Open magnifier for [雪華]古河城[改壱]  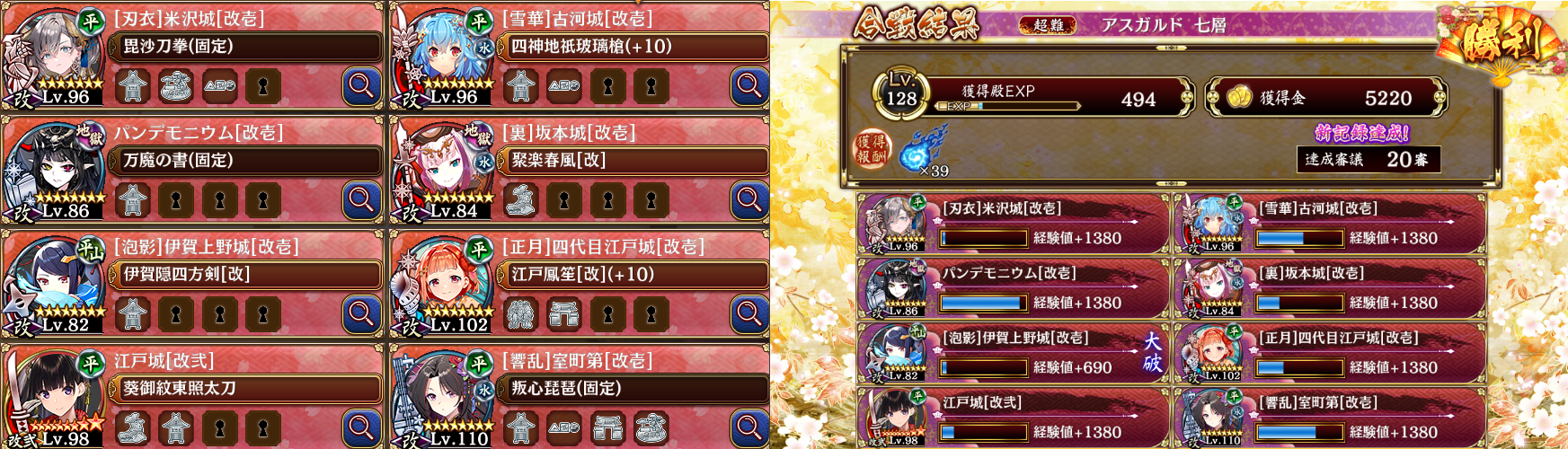click(x=749, y=86)
